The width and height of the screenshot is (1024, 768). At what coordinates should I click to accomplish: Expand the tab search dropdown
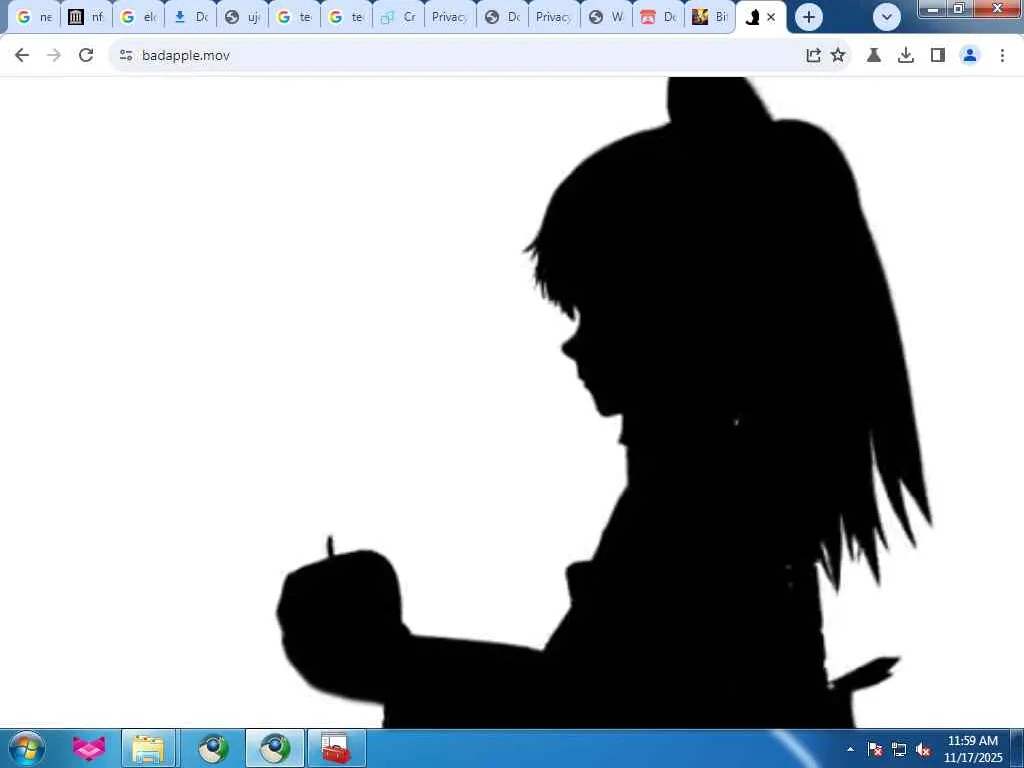[887, 17]
